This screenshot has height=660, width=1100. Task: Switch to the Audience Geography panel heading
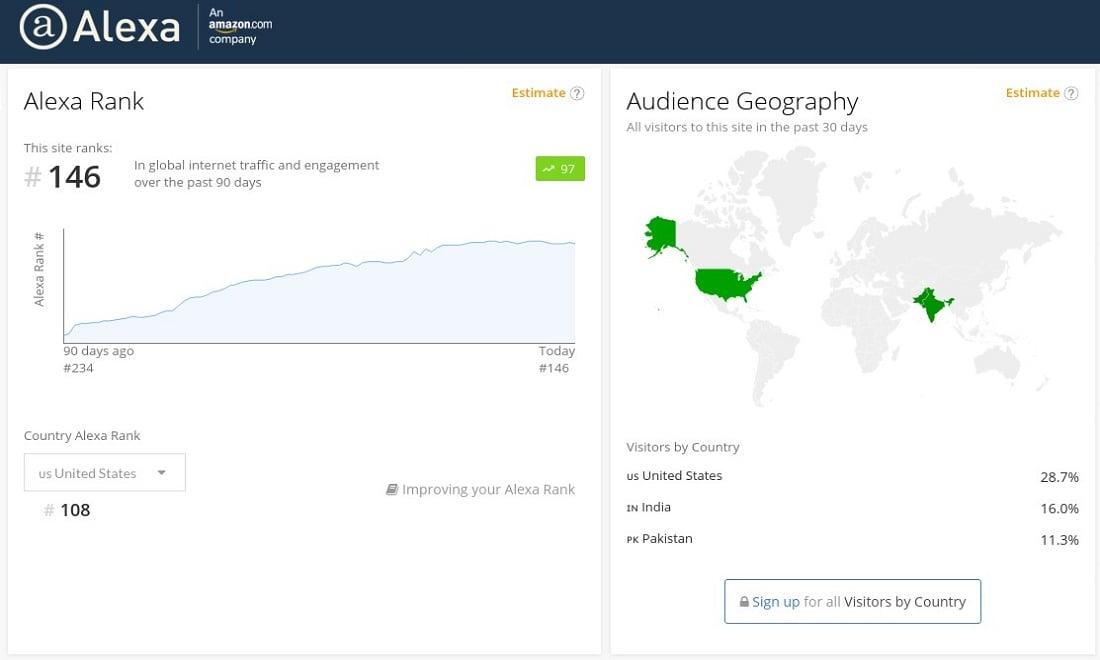(742, 101)
